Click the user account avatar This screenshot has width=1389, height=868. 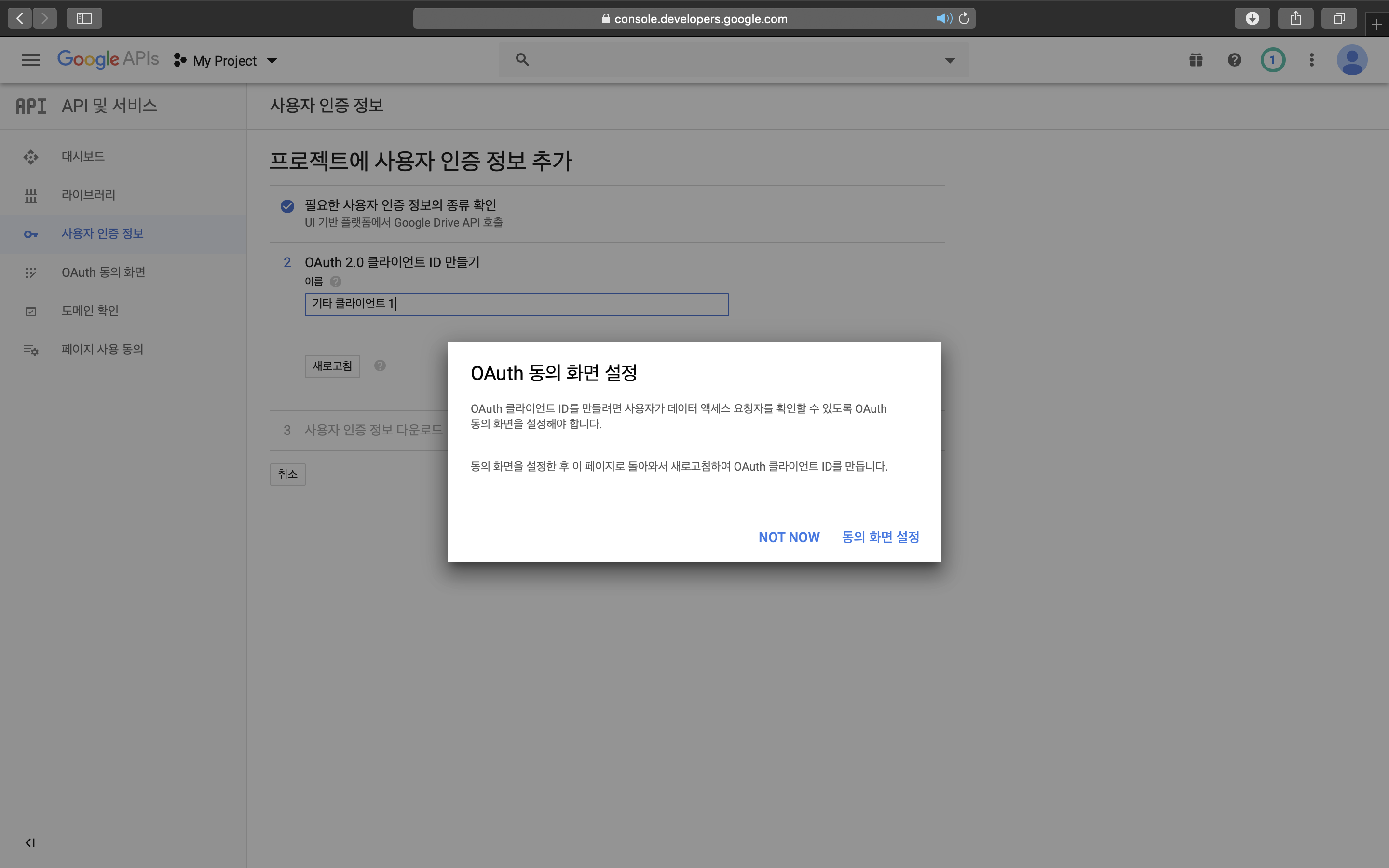pos(1352,60)
